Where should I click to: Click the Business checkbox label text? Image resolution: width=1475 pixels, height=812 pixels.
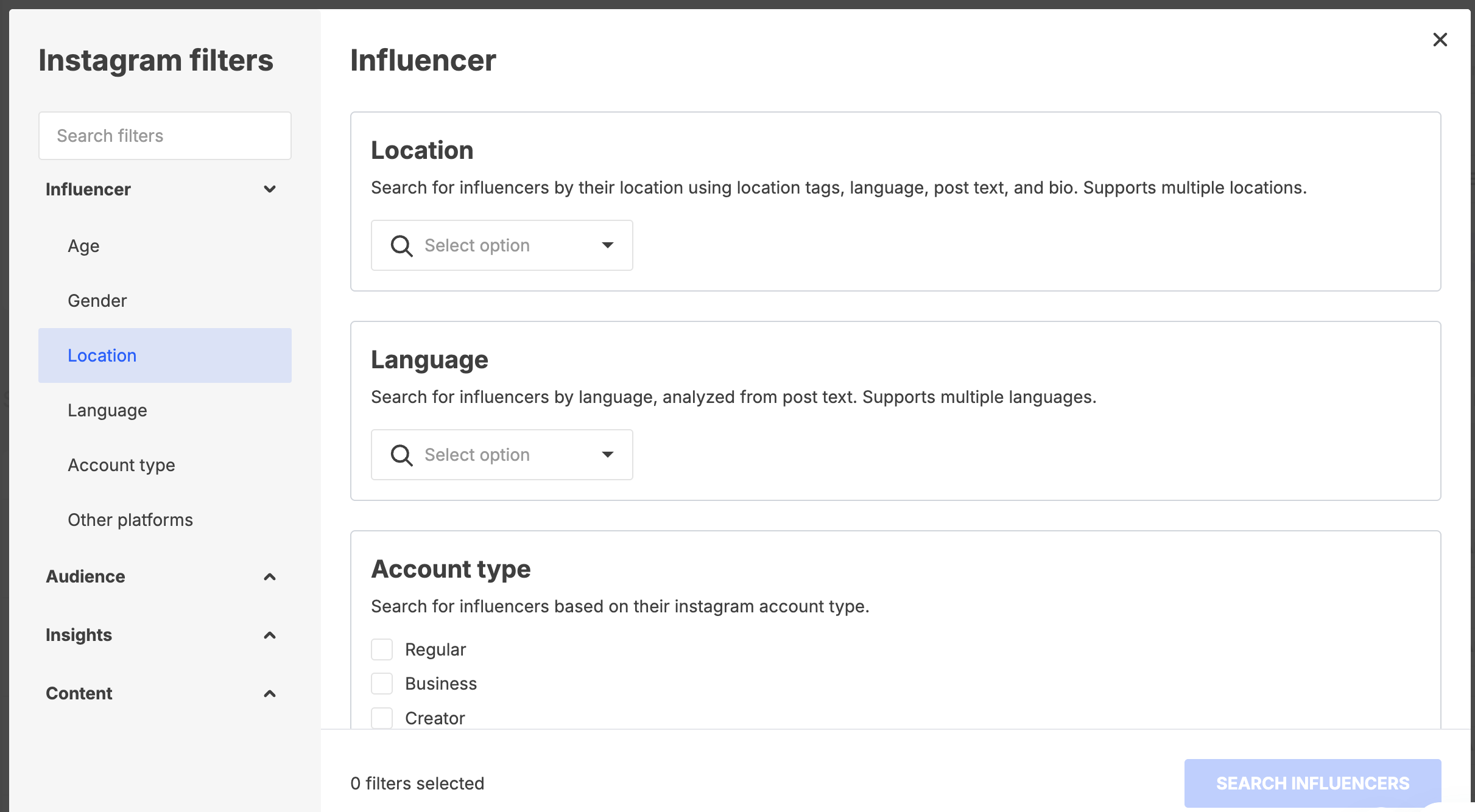pyautogui.click(x=441, y=684)
